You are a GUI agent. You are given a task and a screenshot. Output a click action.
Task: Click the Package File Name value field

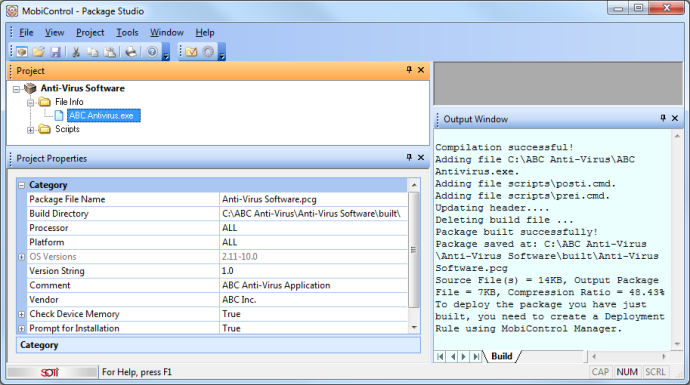313,199
